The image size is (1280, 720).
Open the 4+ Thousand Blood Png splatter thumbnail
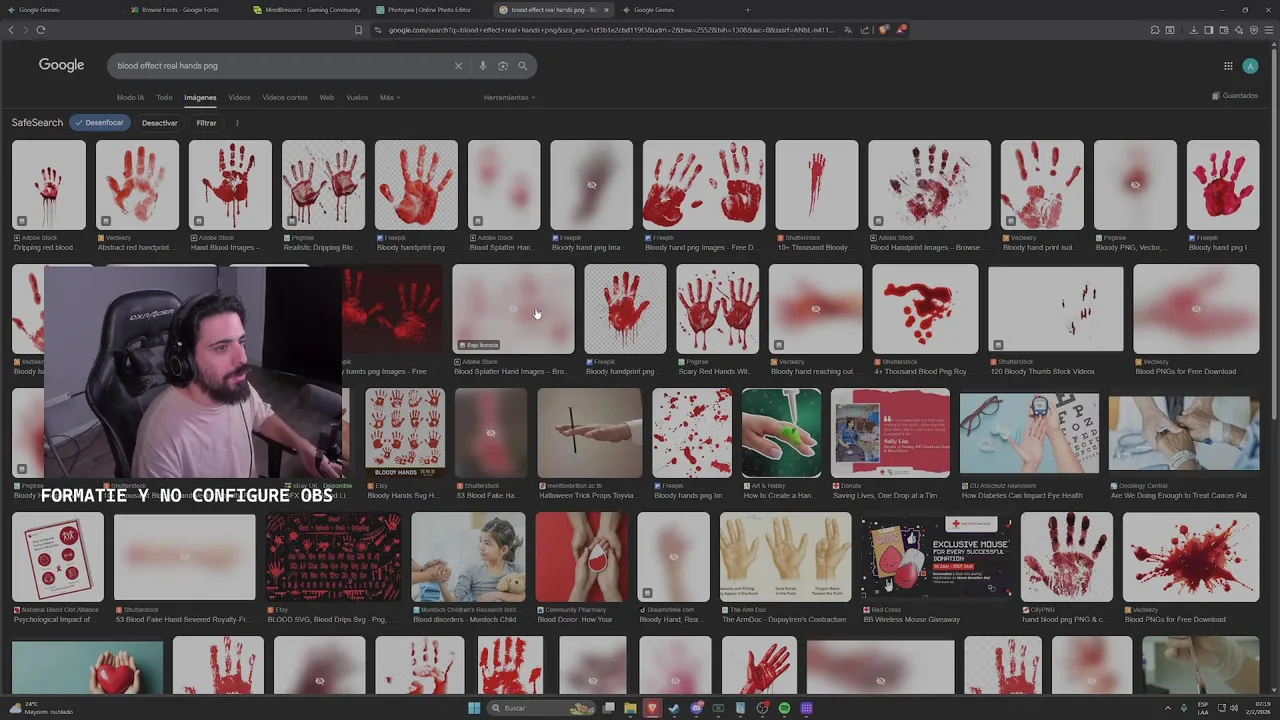tap(925, 309)
